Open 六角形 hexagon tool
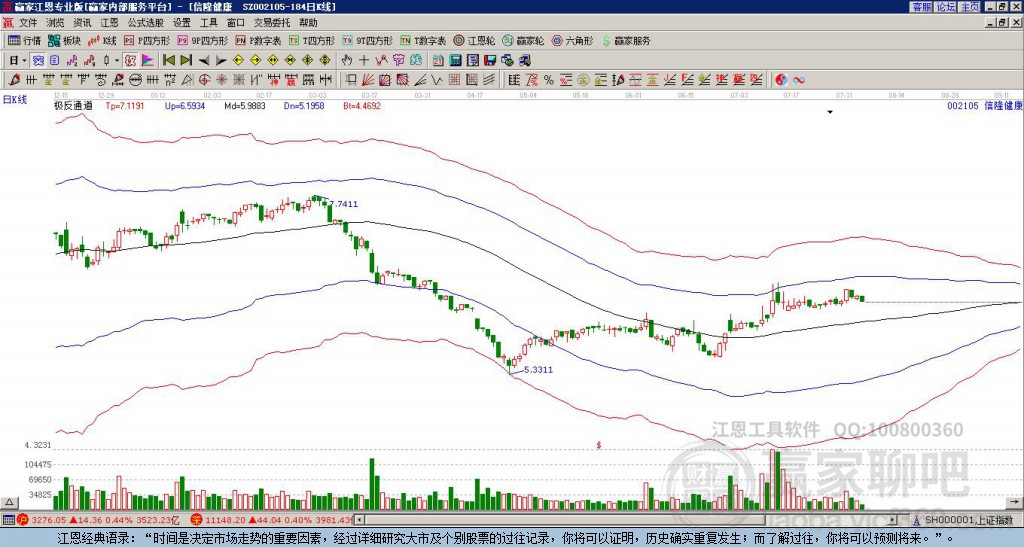 tap(573, 40)
